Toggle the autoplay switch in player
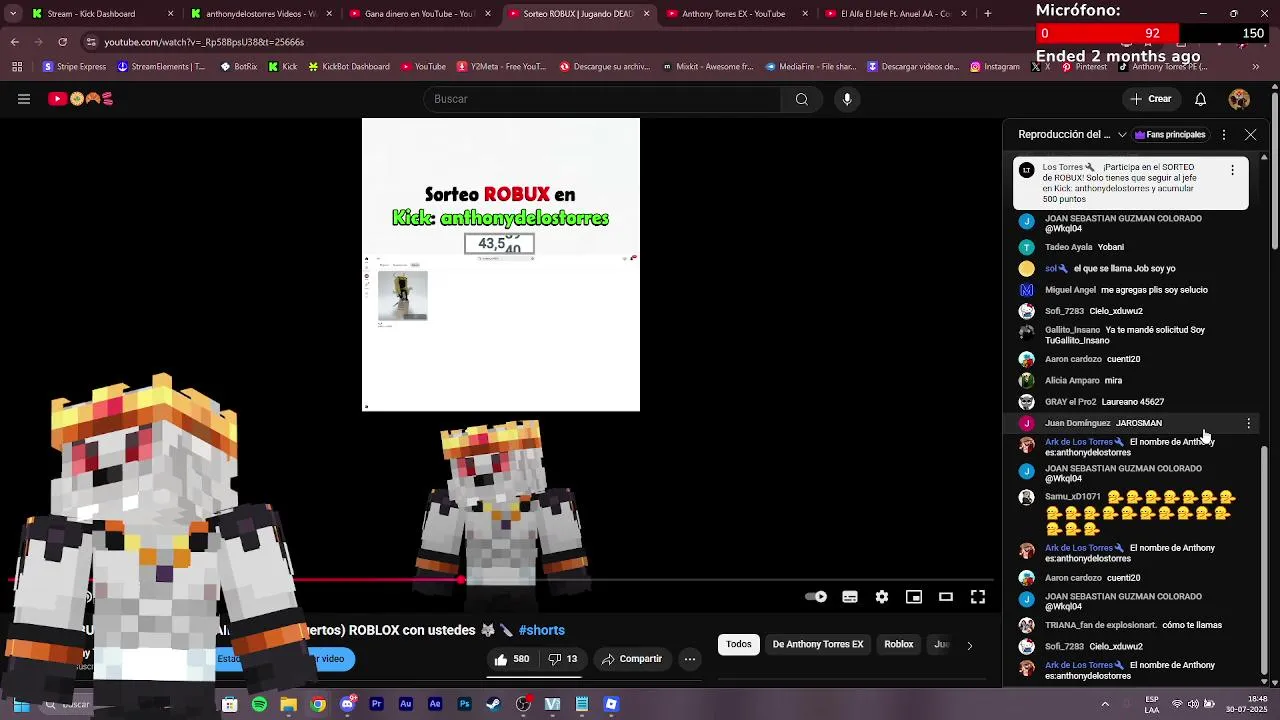Image resolution: width=1280 pixels, height=720 pixels. (816, 597)
